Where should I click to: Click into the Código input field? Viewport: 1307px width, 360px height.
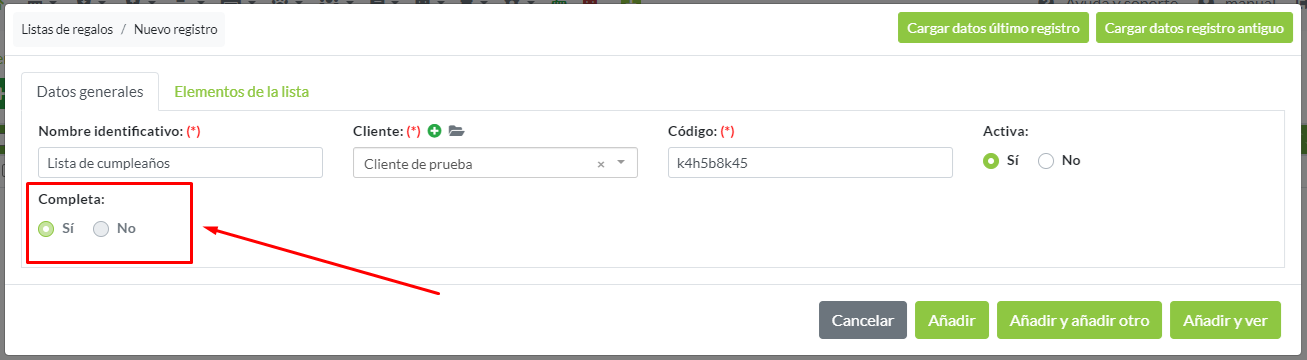click(810, 163)
